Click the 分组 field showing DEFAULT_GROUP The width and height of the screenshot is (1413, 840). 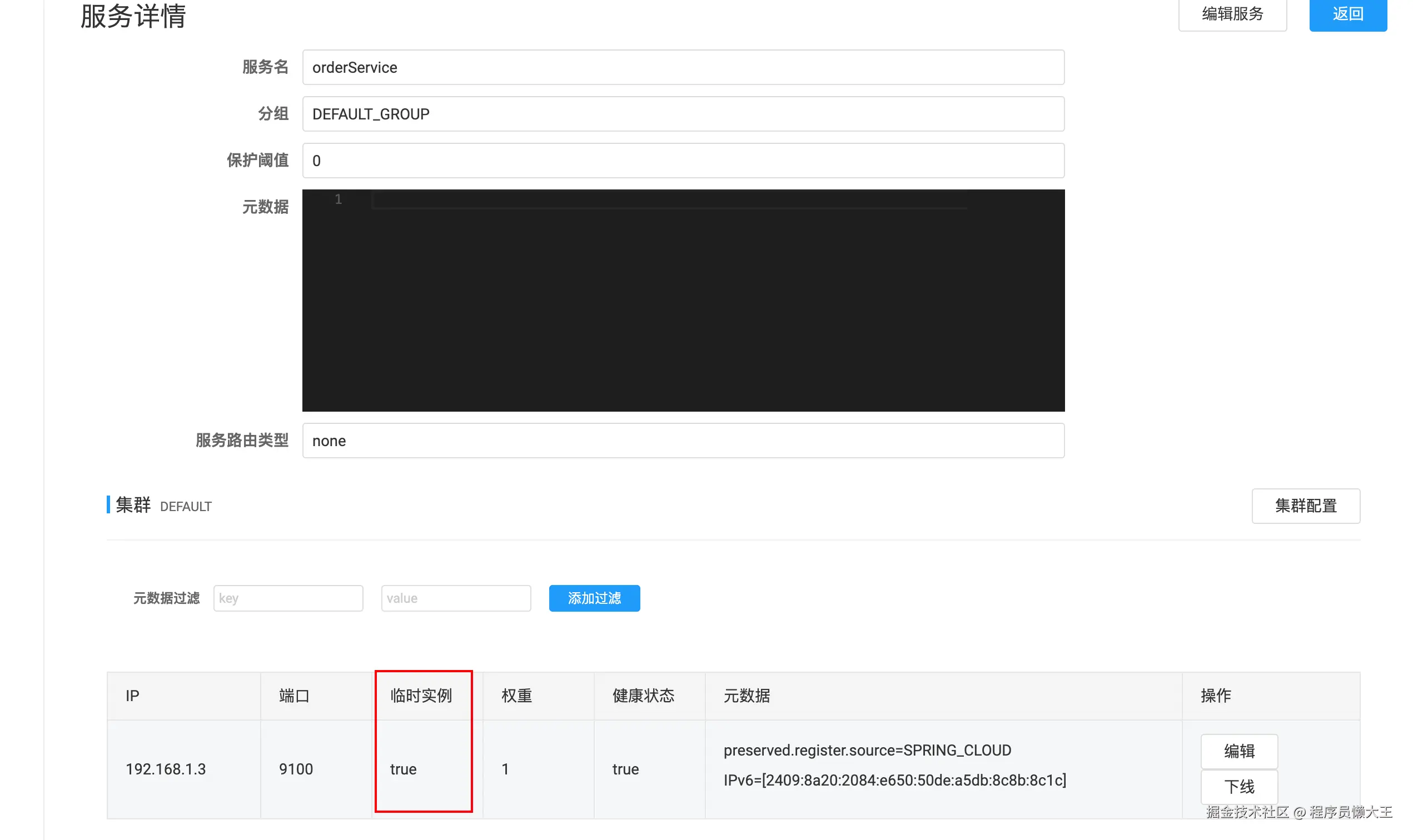tap(683, 114)
